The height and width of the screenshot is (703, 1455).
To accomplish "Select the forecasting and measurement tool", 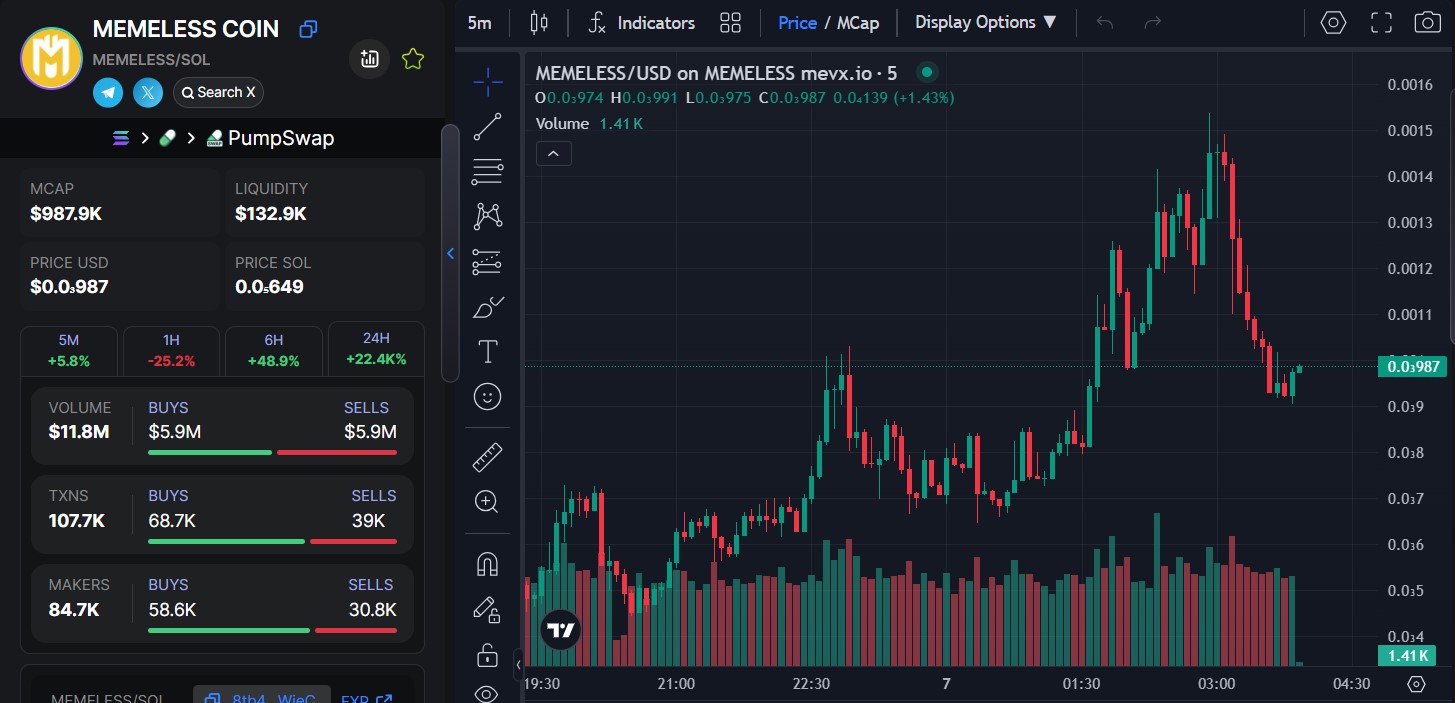I will [x=487, y=261].
